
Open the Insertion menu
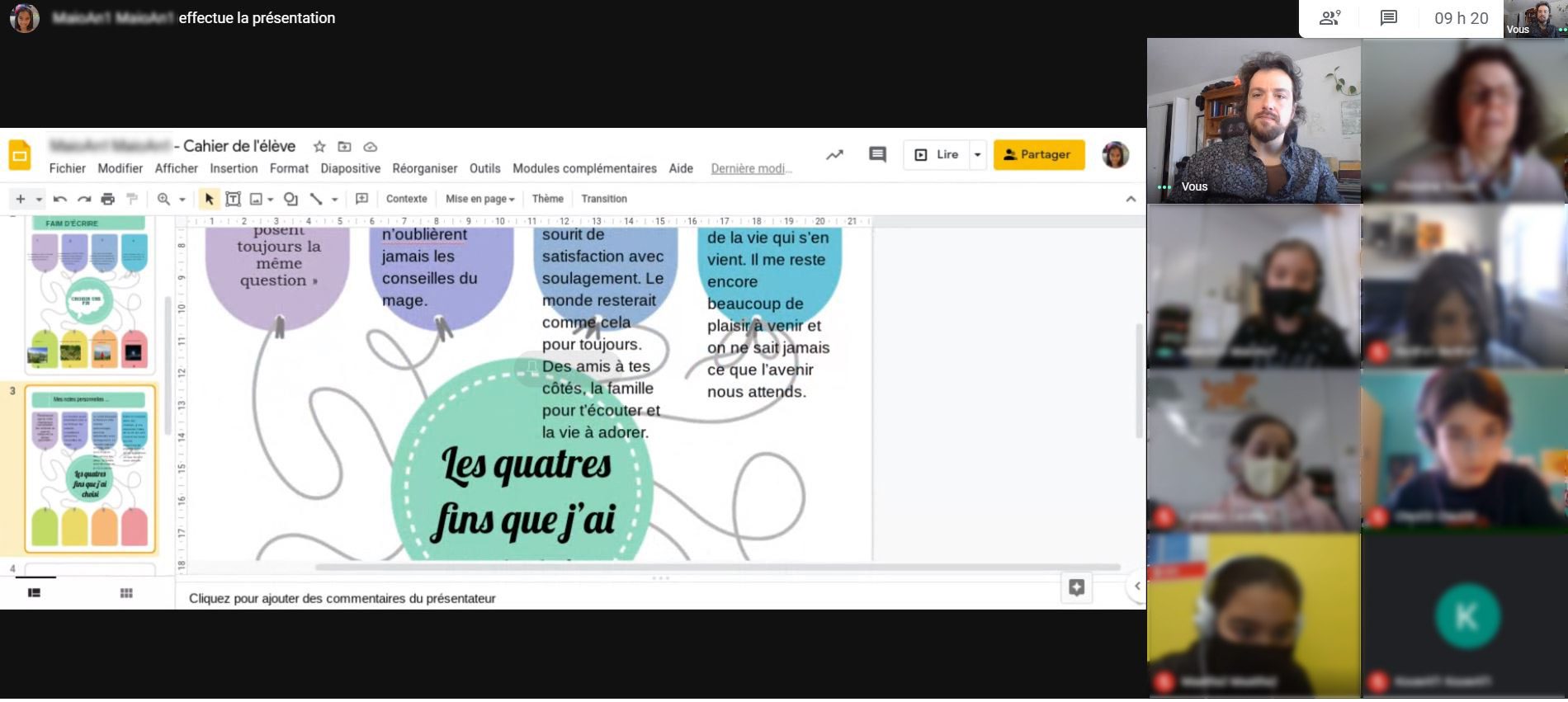[234, 168]
